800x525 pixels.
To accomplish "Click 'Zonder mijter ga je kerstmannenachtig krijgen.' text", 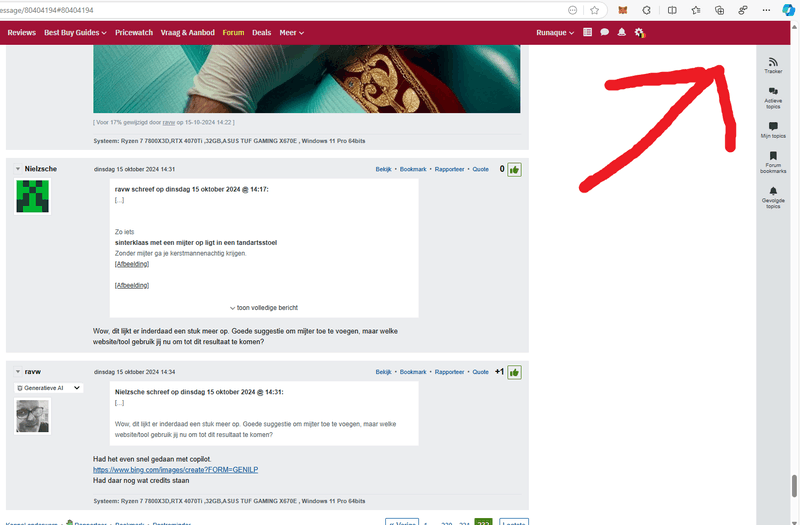I will click(181, 253).
